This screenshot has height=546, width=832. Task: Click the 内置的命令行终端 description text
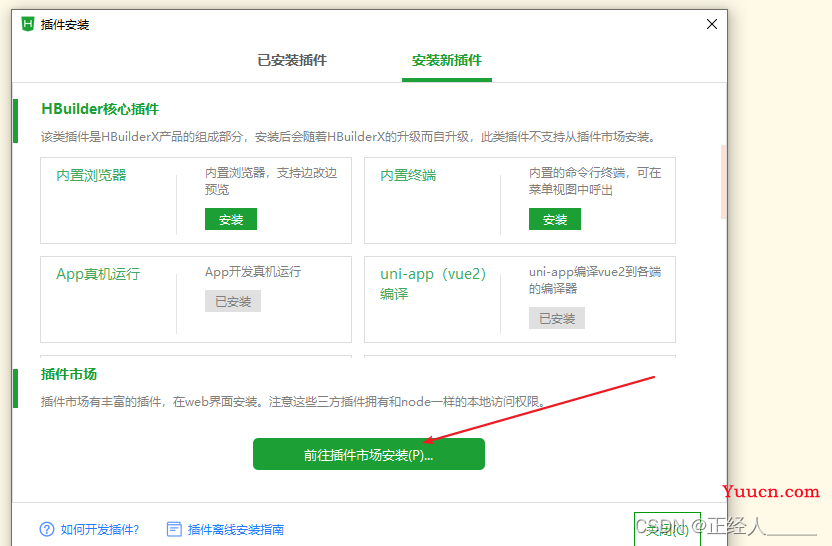click(595, 181)
